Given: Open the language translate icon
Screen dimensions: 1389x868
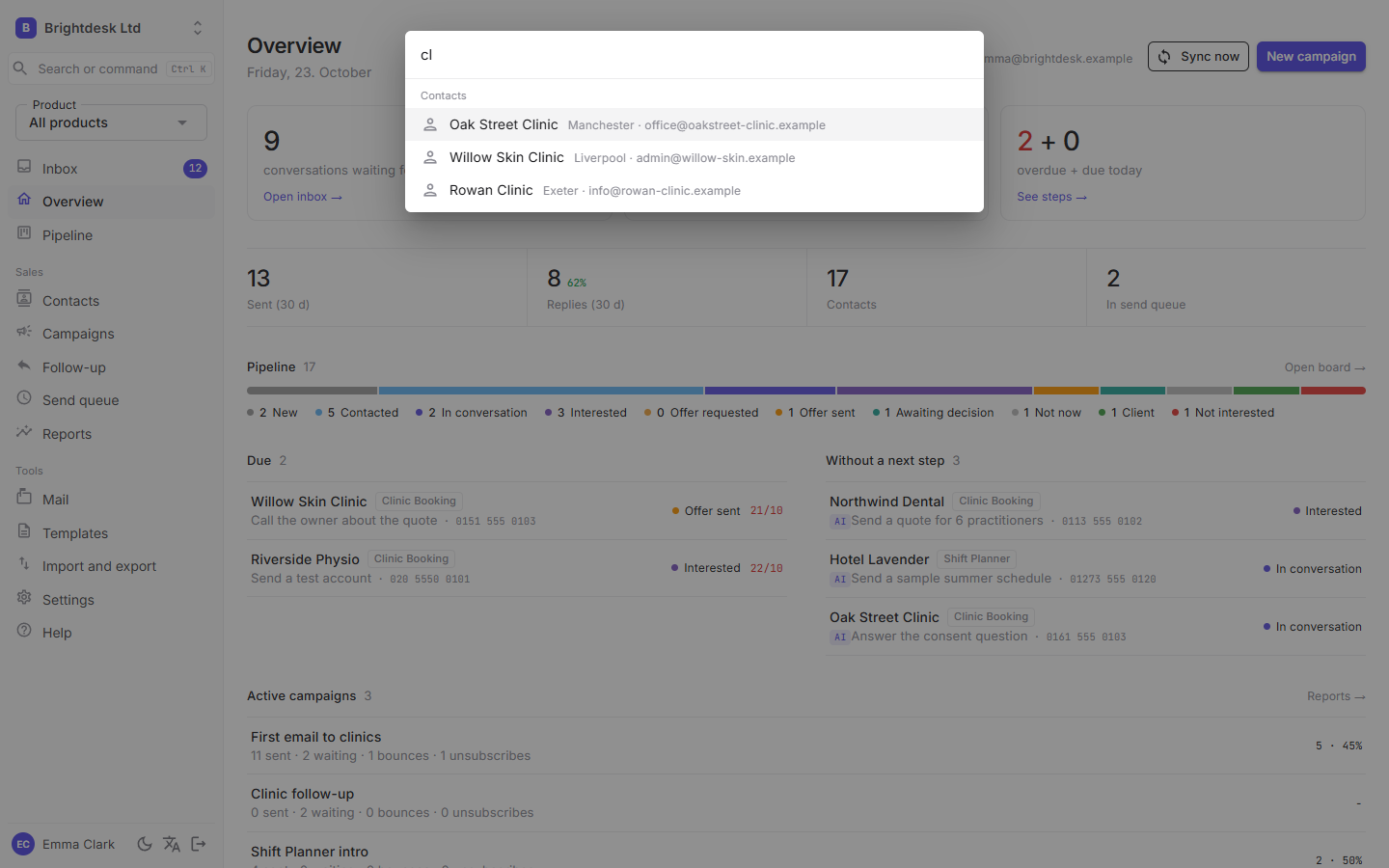Looking at the screenshot, I should click(172, 844).
